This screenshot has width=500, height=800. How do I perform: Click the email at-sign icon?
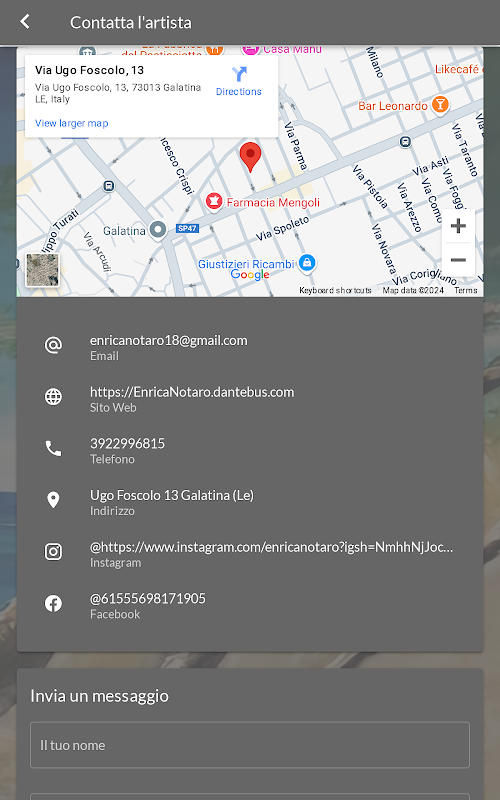53,345
